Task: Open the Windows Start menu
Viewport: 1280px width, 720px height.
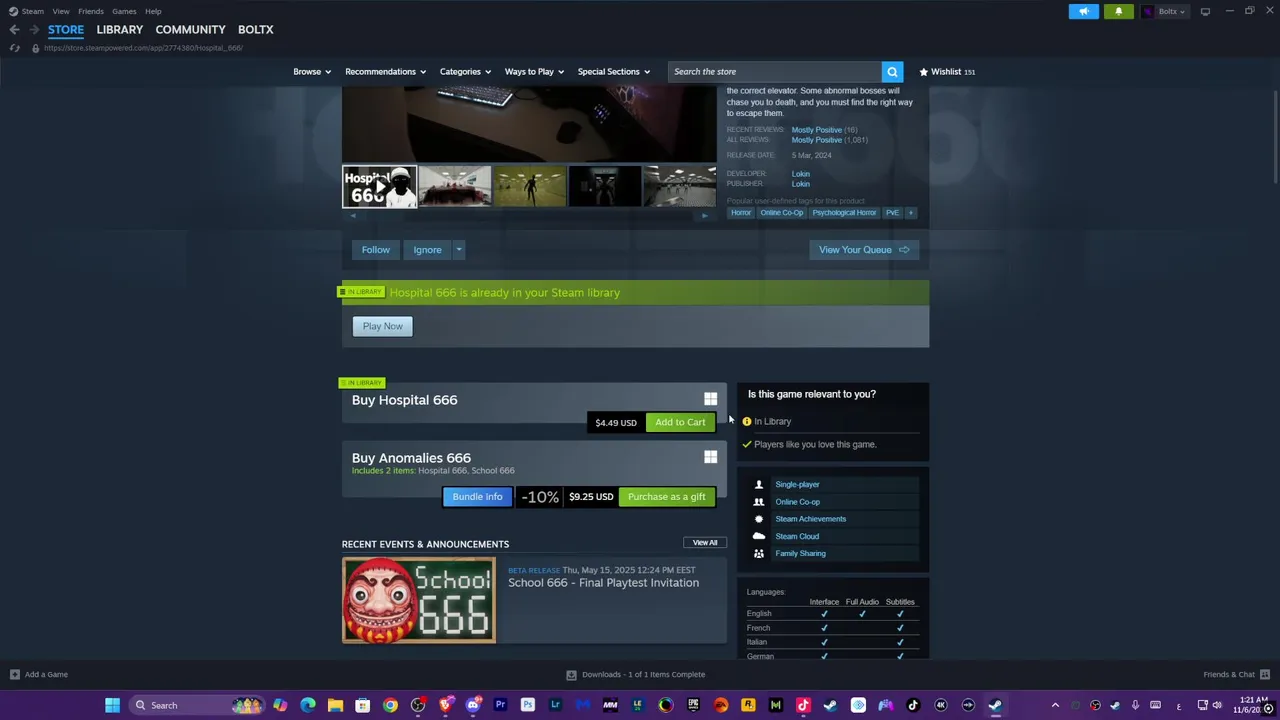Action: (112, 705)
